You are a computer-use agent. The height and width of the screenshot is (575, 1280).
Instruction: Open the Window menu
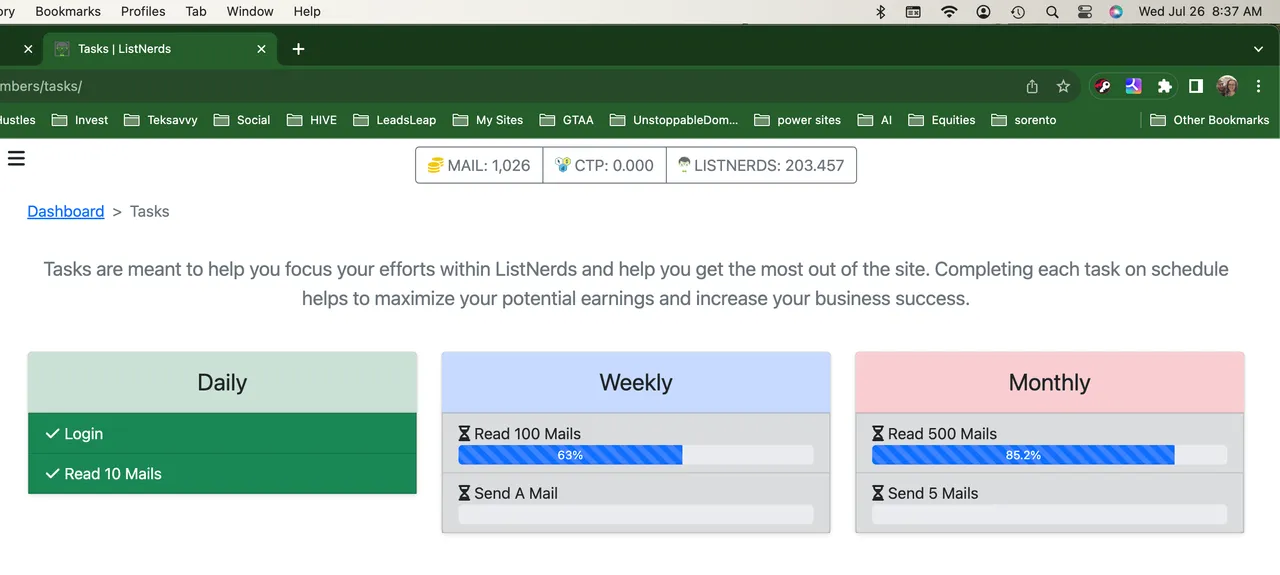pyautogui.click(x=250, y=11)
